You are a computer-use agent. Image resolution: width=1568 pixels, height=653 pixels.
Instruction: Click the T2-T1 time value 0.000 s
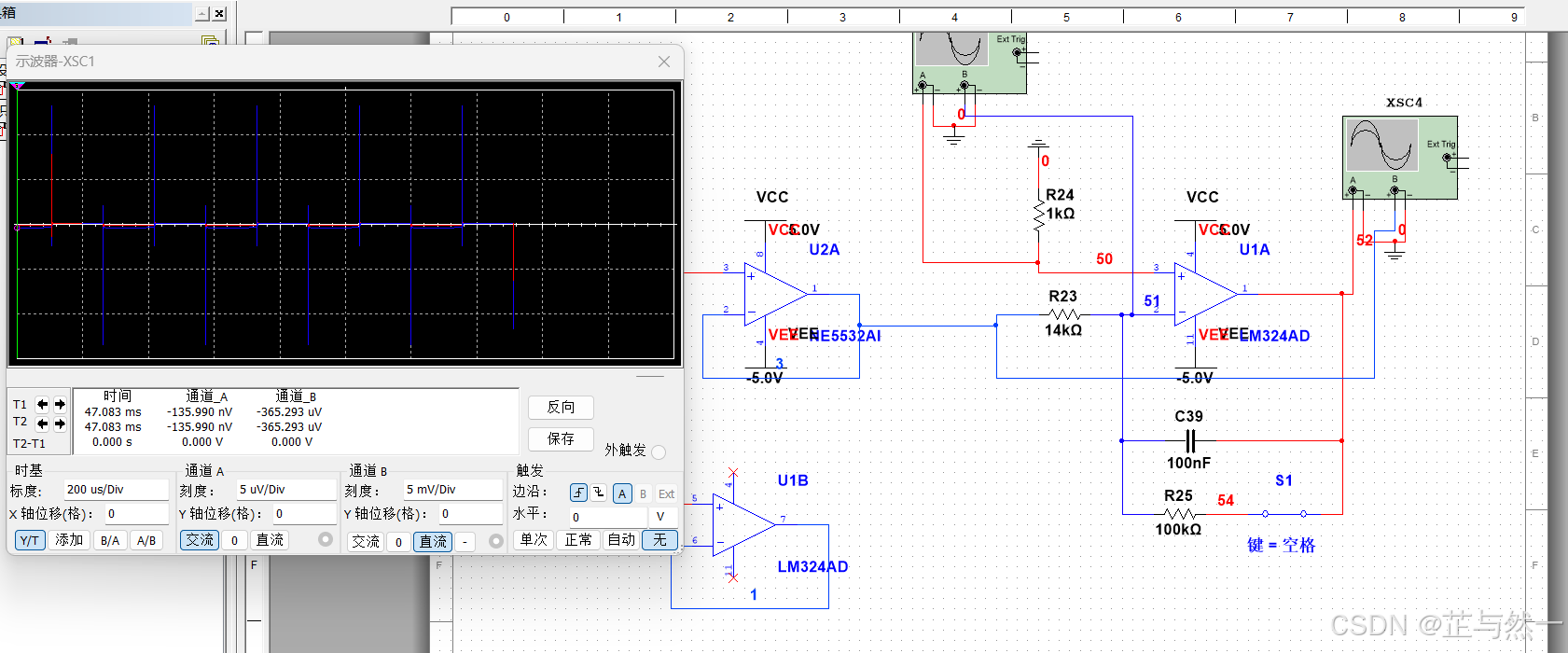tap(112, 442)
